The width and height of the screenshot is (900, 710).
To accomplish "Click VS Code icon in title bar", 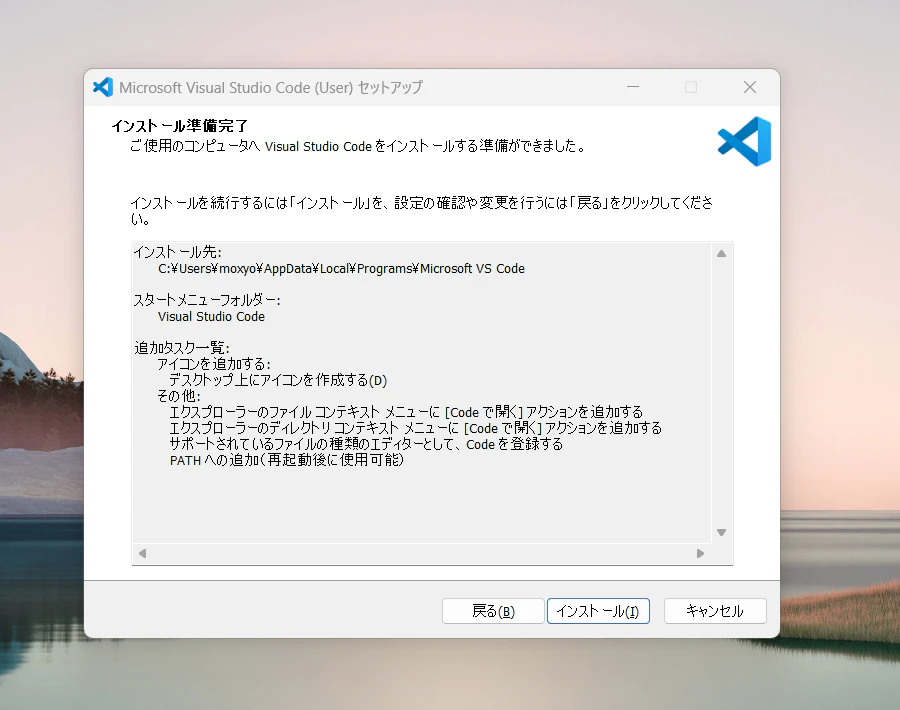I will pos(103,87).
